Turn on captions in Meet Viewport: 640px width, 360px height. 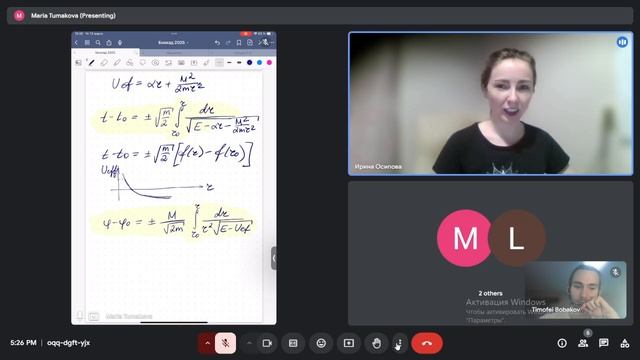point(293,343)
